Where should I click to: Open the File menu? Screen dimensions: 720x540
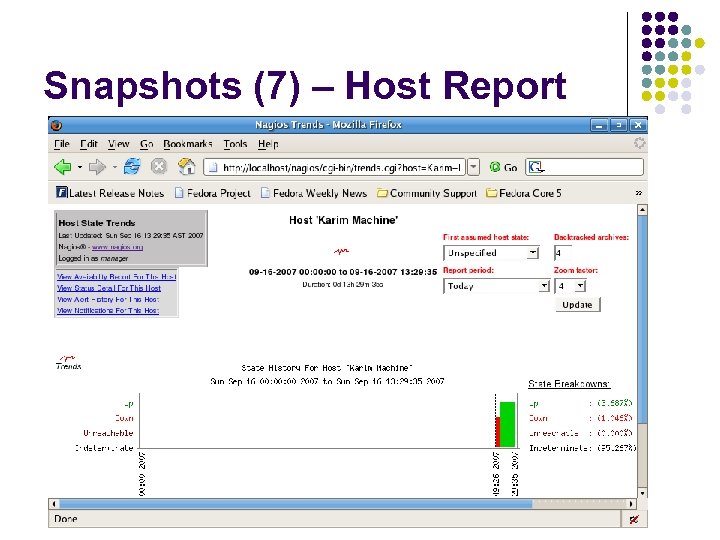pos(62,144)
